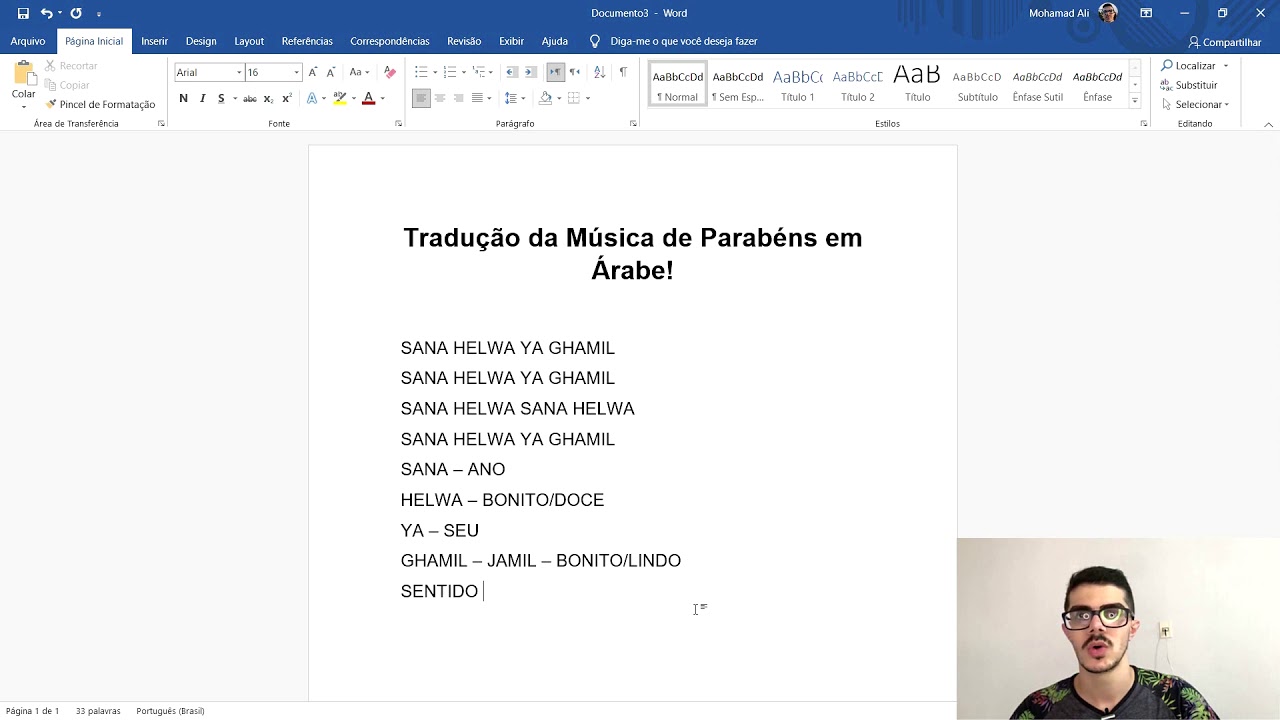Align paragraph to the right
This screenshot has width=1280, height=720.
[459, 98]
